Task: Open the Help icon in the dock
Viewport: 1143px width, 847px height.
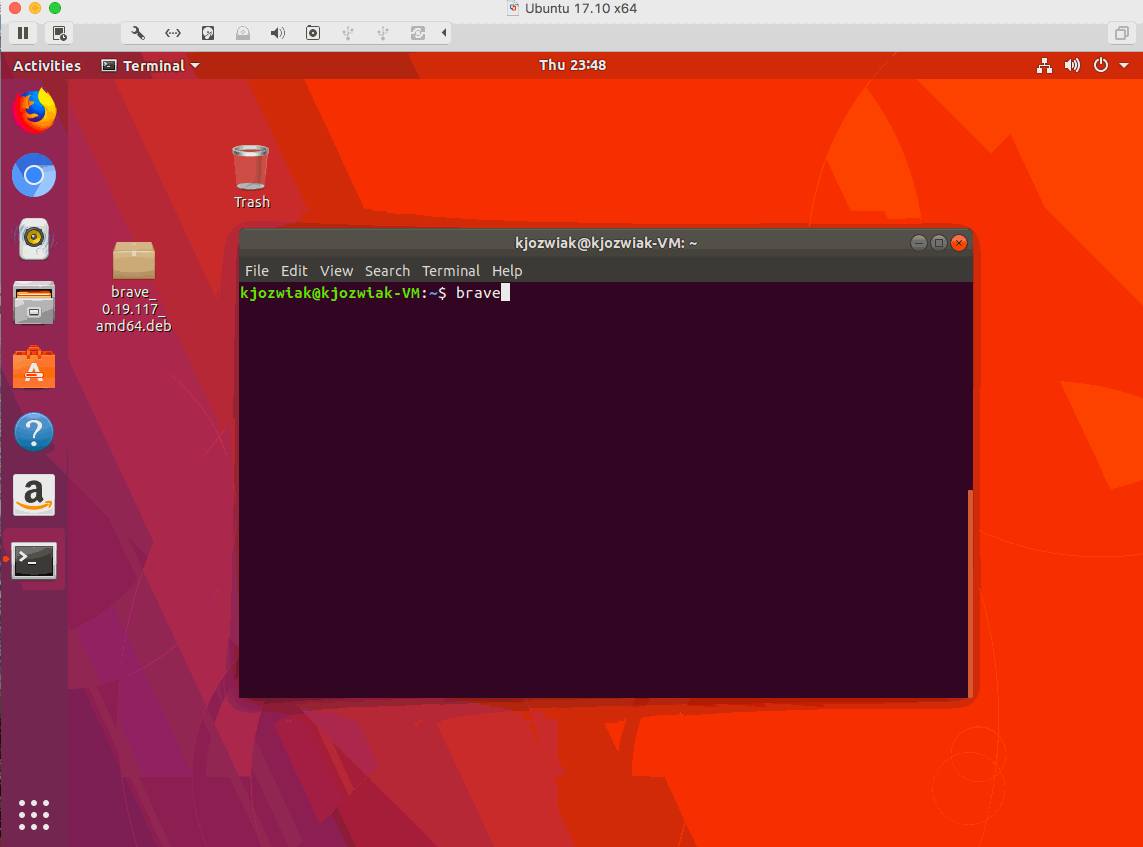Action: [34, 431]
